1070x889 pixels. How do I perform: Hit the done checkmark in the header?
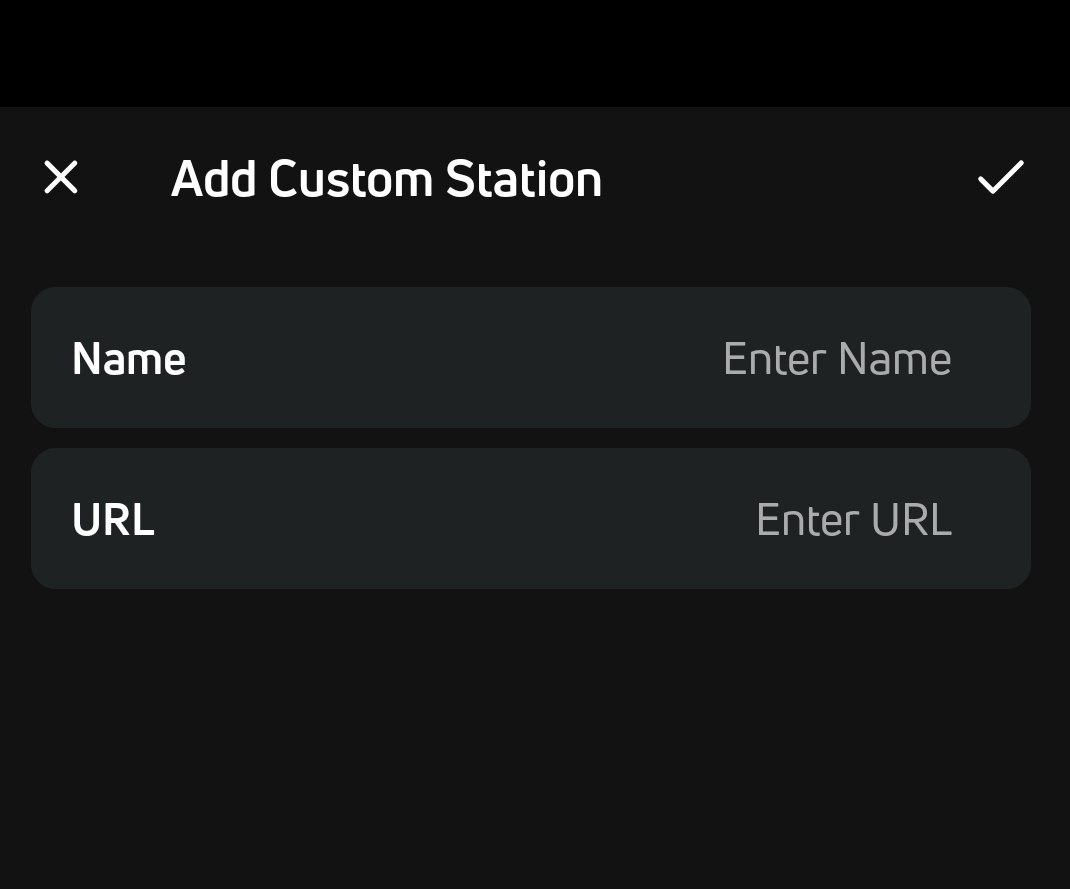(1000, 177)
